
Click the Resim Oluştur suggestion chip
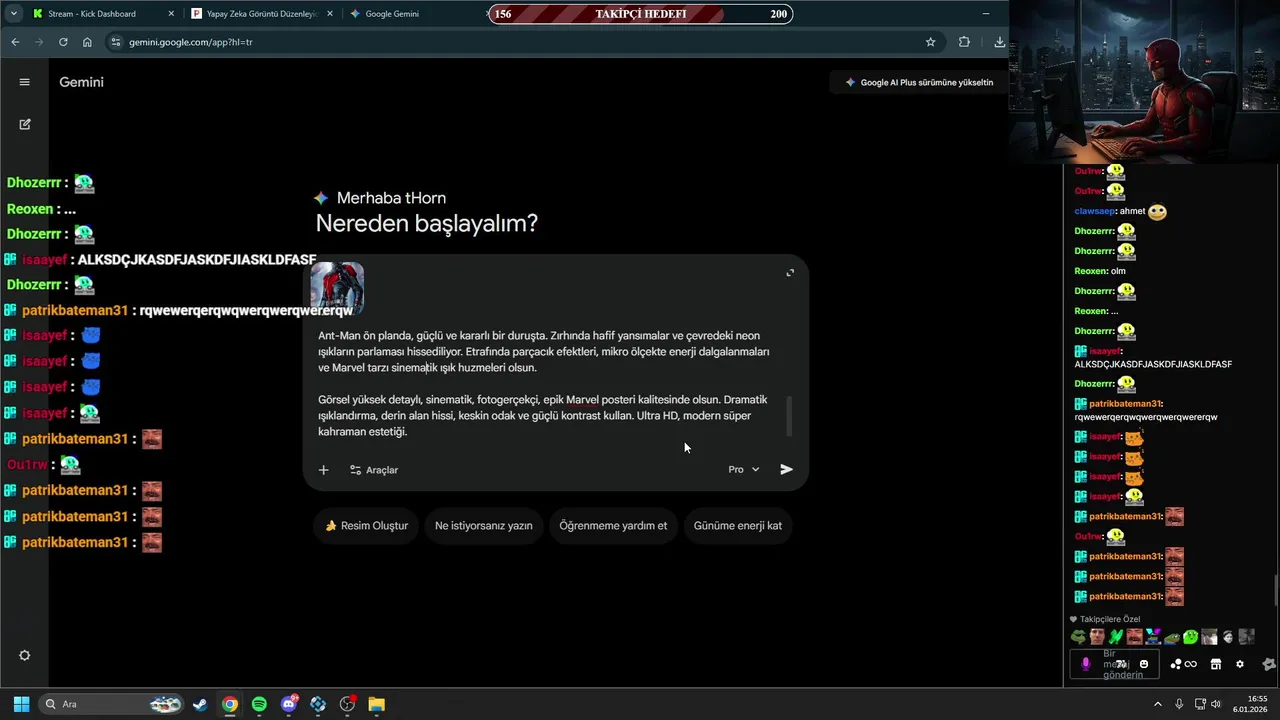(x=366, y=525)
